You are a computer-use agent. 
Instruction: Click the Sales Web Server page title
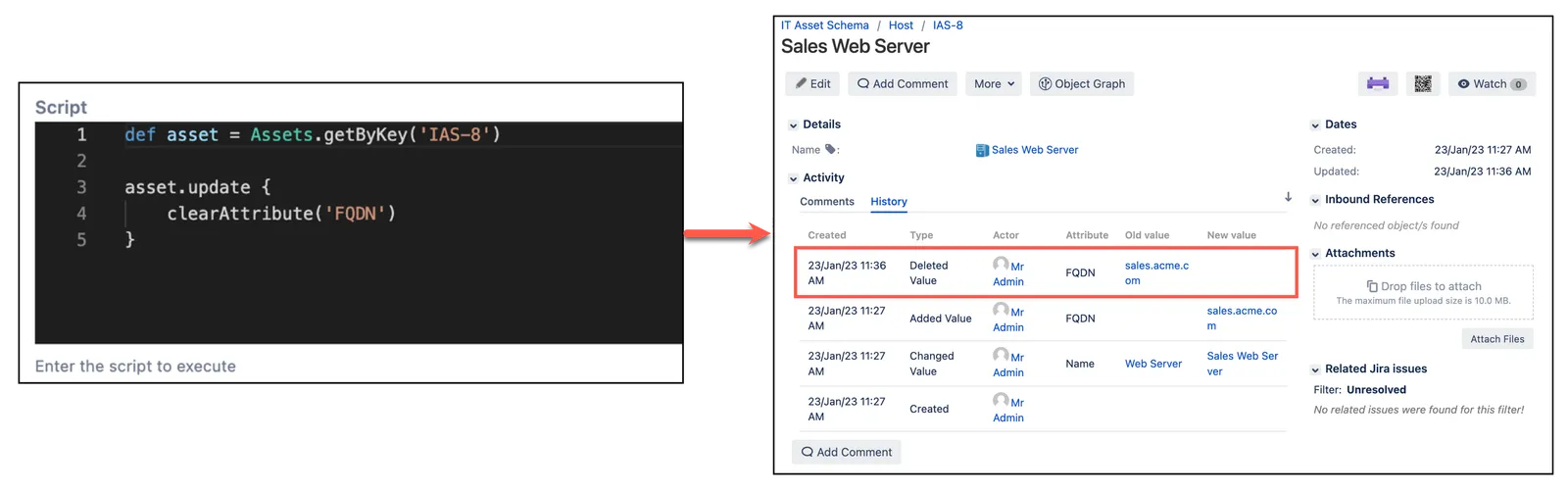click(x=856, y=46)
